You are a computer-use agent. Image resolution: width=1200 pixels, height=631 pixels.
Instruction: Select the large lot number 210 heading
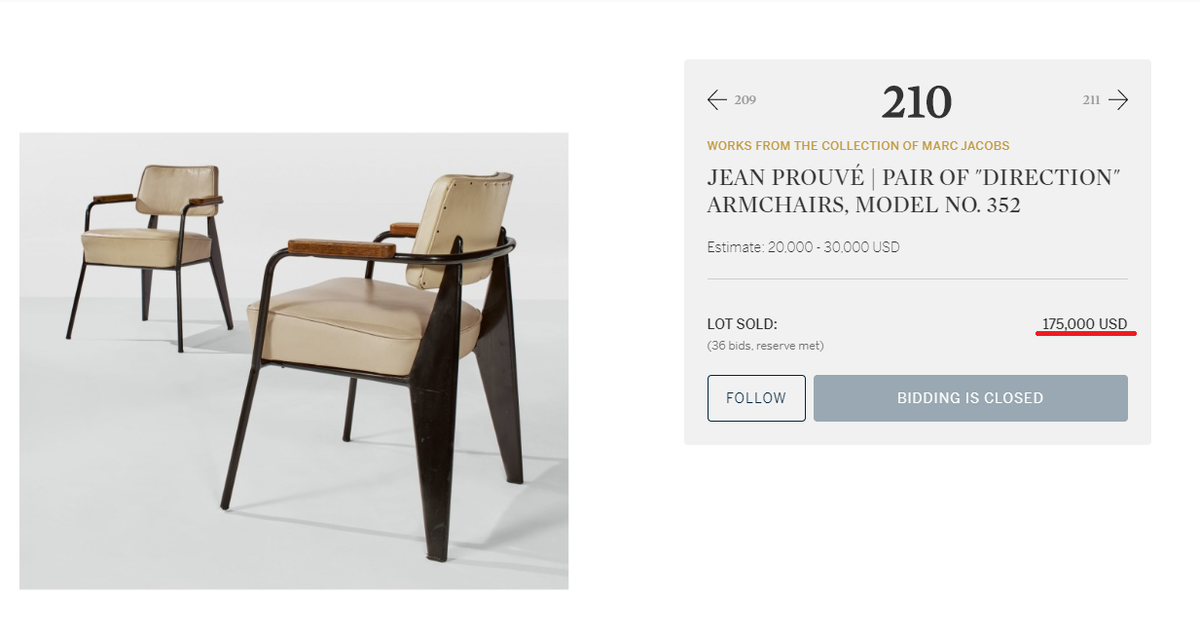(916, 101)
